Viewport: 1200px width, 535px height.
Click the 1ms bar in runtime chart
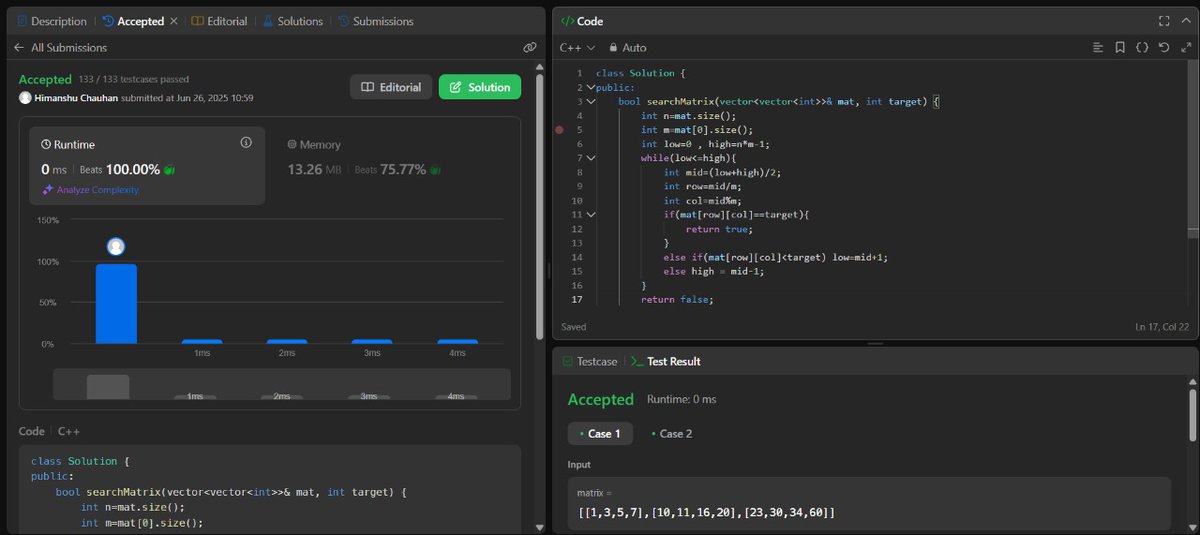tap(202, 342)
